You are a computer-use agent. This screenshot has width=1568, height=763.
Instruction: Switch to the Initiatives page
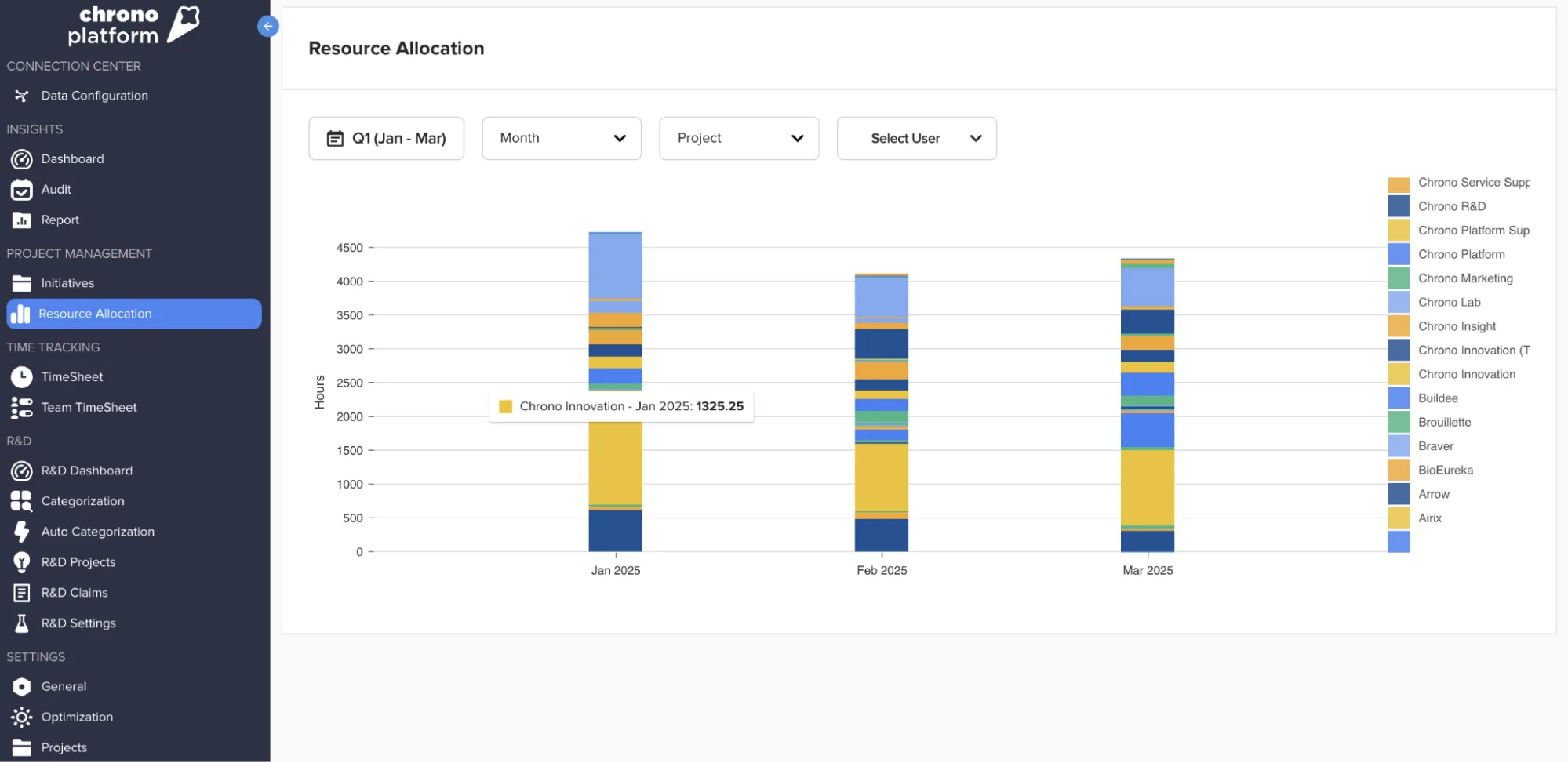(67, 283)
